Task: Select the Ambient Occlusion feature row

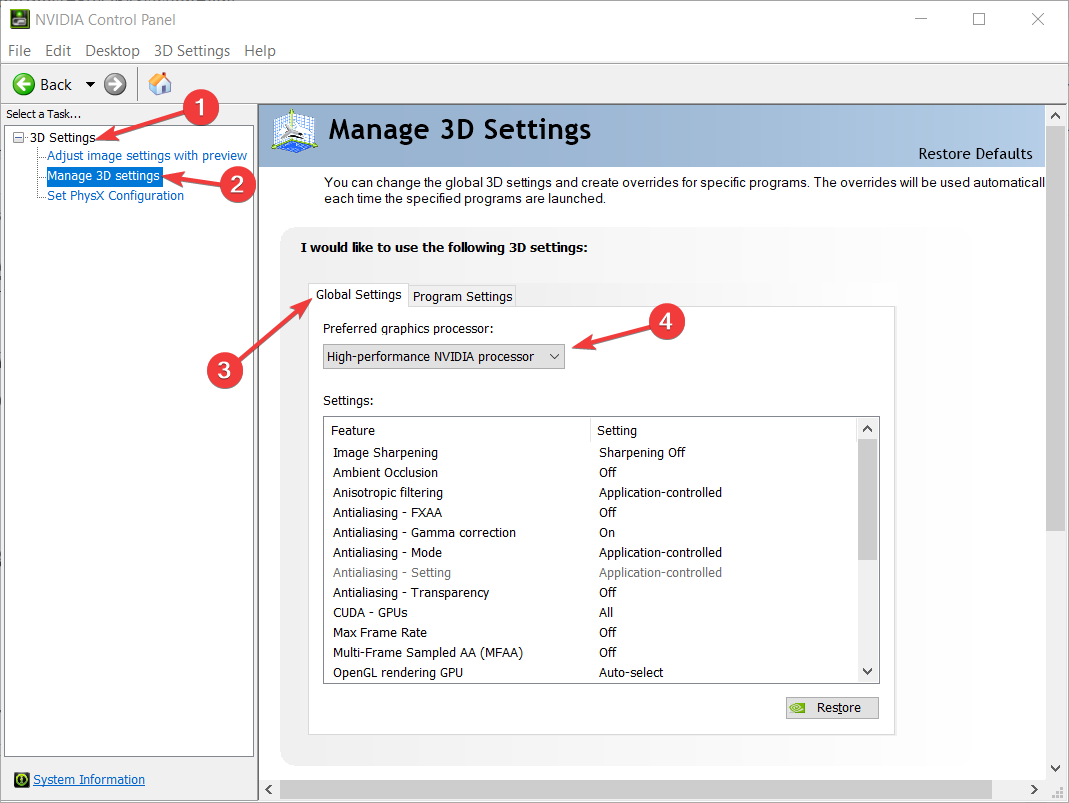Action: (x=590, y=472)
